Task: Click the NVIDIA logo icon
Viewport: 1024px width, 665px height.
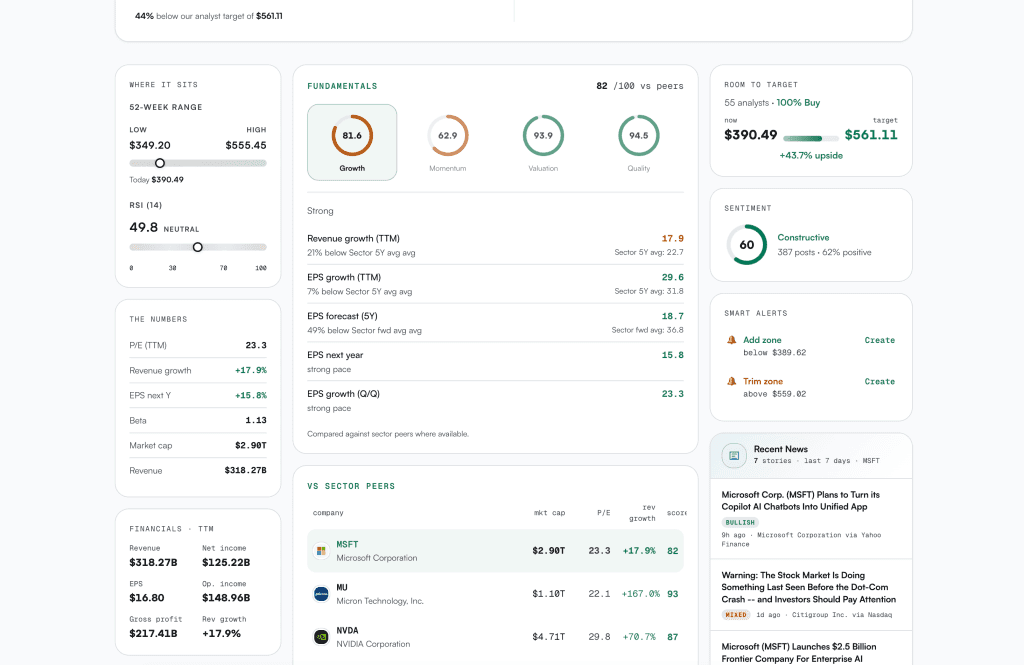Action: 321,637
